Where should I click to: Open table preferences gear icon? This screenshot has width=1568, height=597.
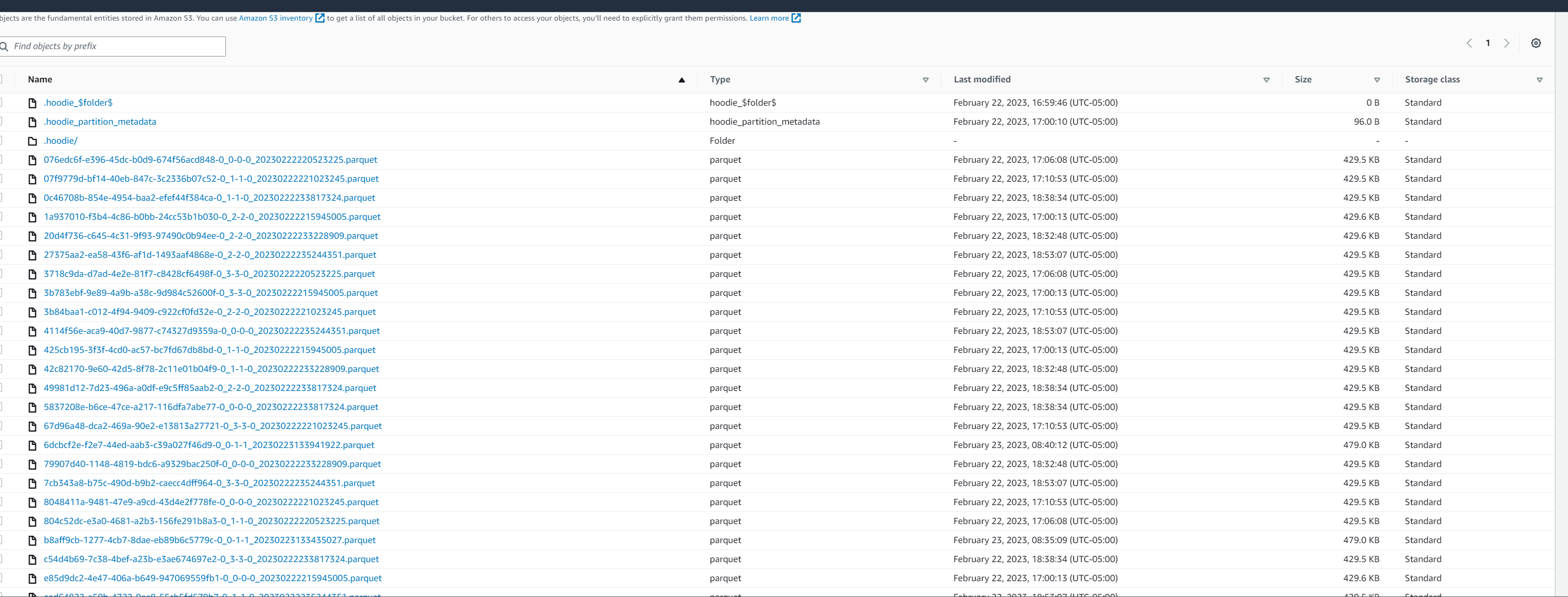(x=1536, y=43)
